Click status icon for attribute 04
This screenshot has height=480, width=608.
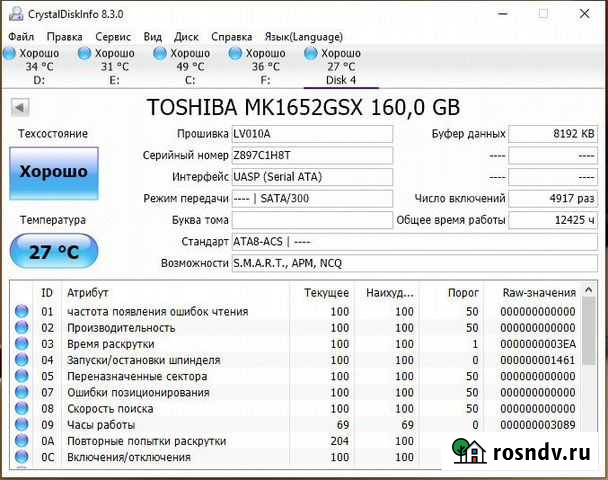[x=22, y=359]
